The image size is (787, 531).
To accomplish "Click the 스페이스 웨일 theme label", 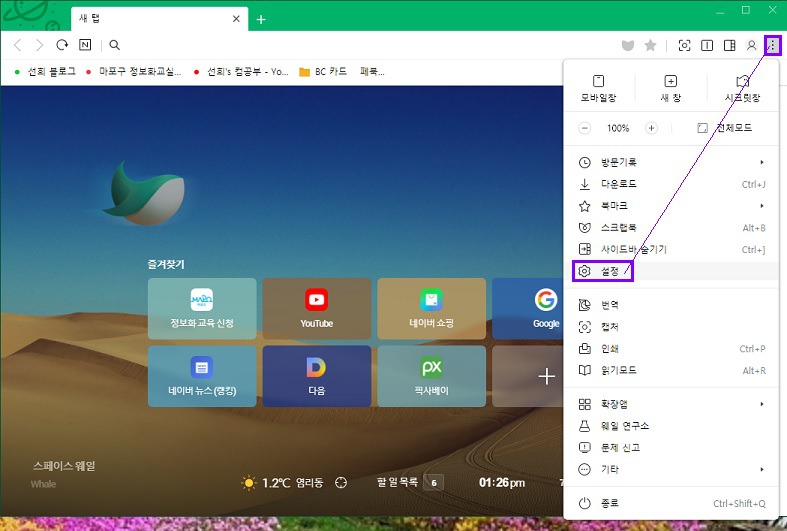I will point(64,466).
